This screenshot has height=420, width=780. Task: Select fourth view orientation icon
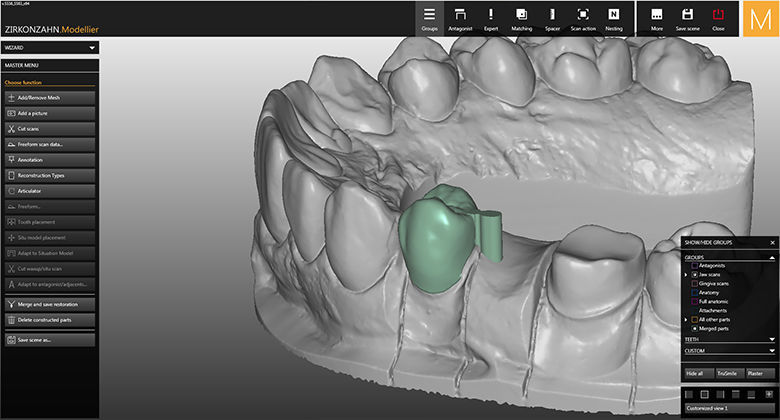(736, 395)
